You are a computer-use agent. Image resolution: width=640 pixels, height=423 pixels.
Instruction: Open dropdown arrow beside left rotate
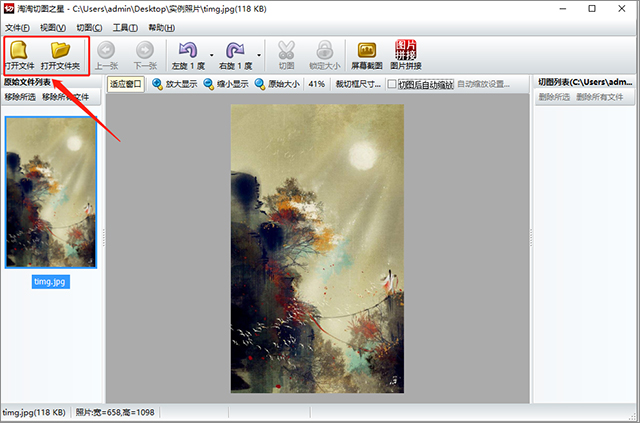click(211, 55)
